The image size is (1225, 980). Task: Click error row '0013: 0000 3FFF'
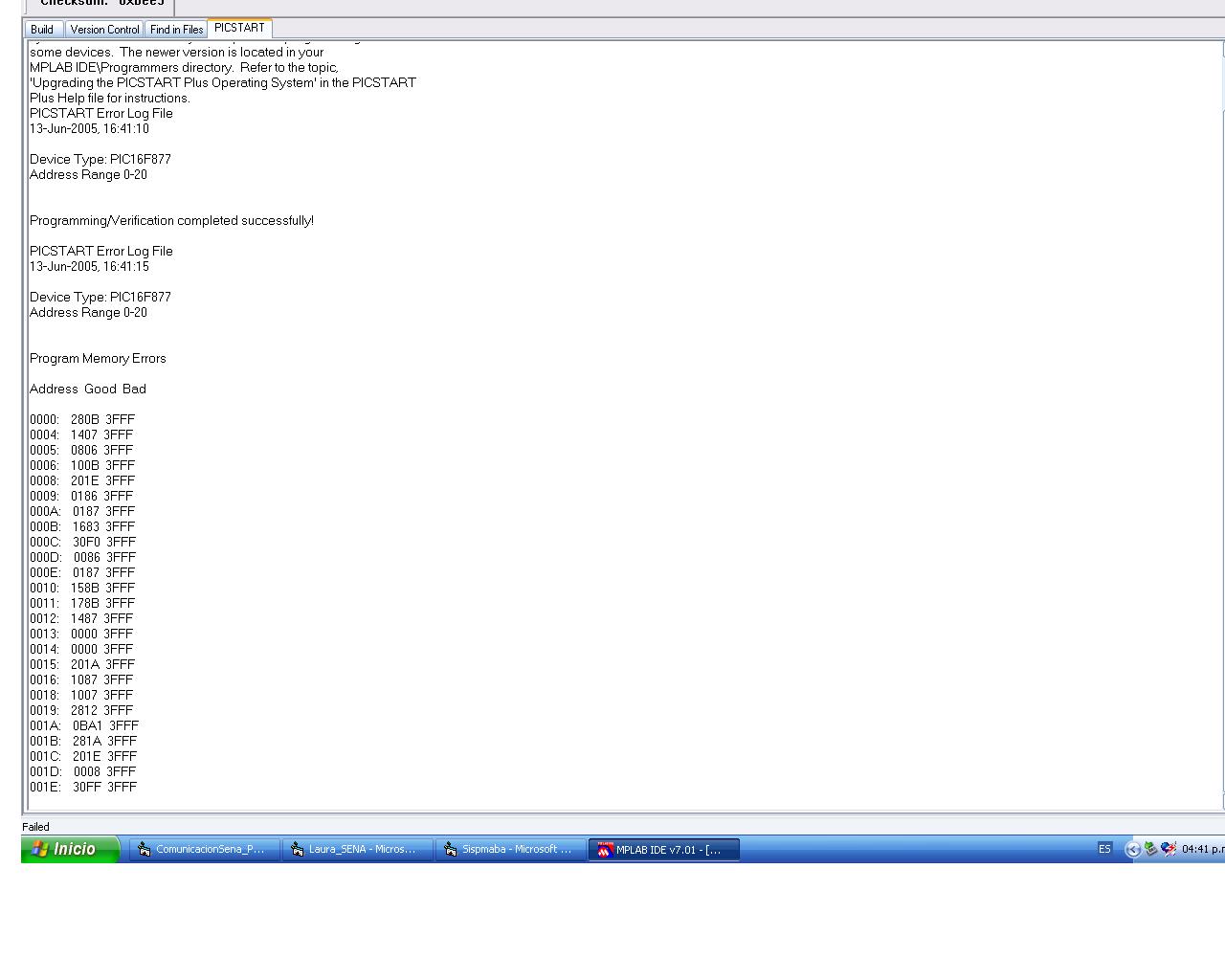[81, 634]
